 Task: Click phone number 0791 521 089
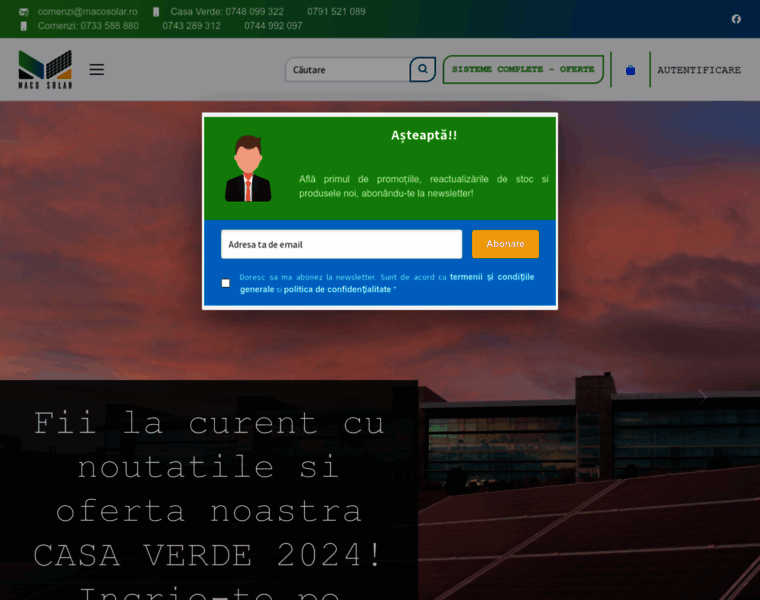[336, 12]
